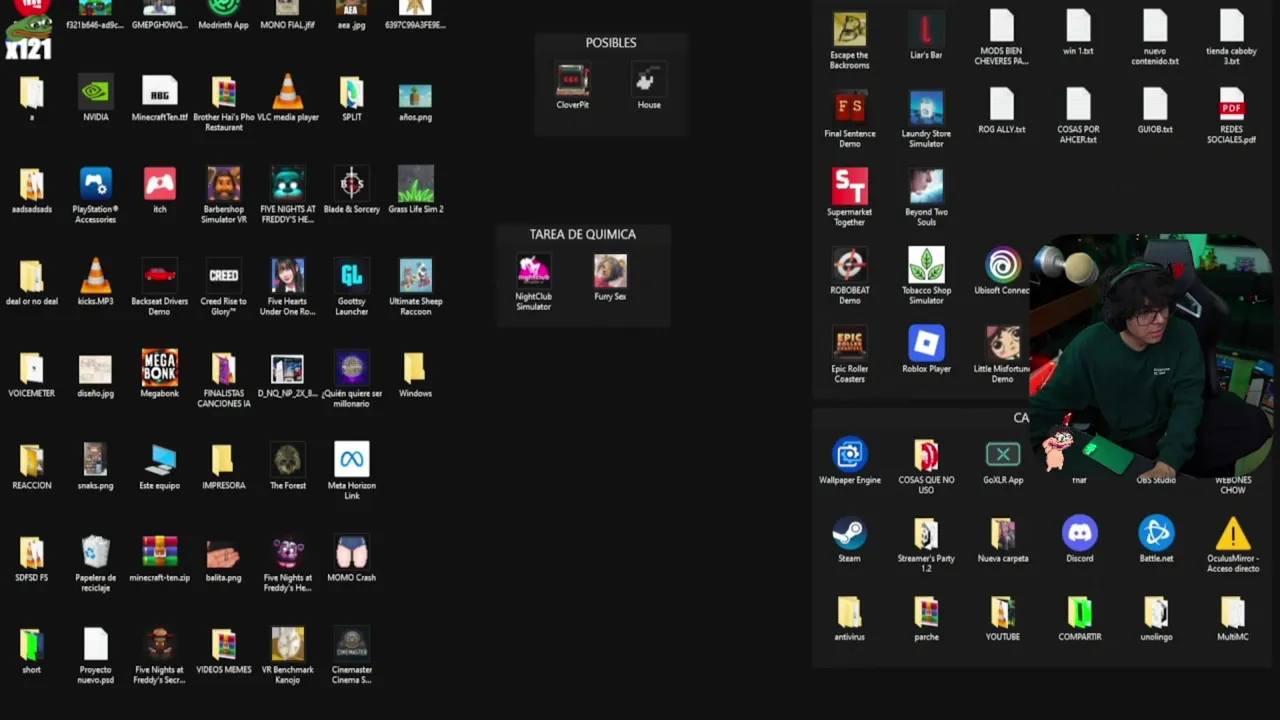Open Cinemaster Cinema S... shortcut
Viewport: 1280px width, 720px height.
pos(352,645)
